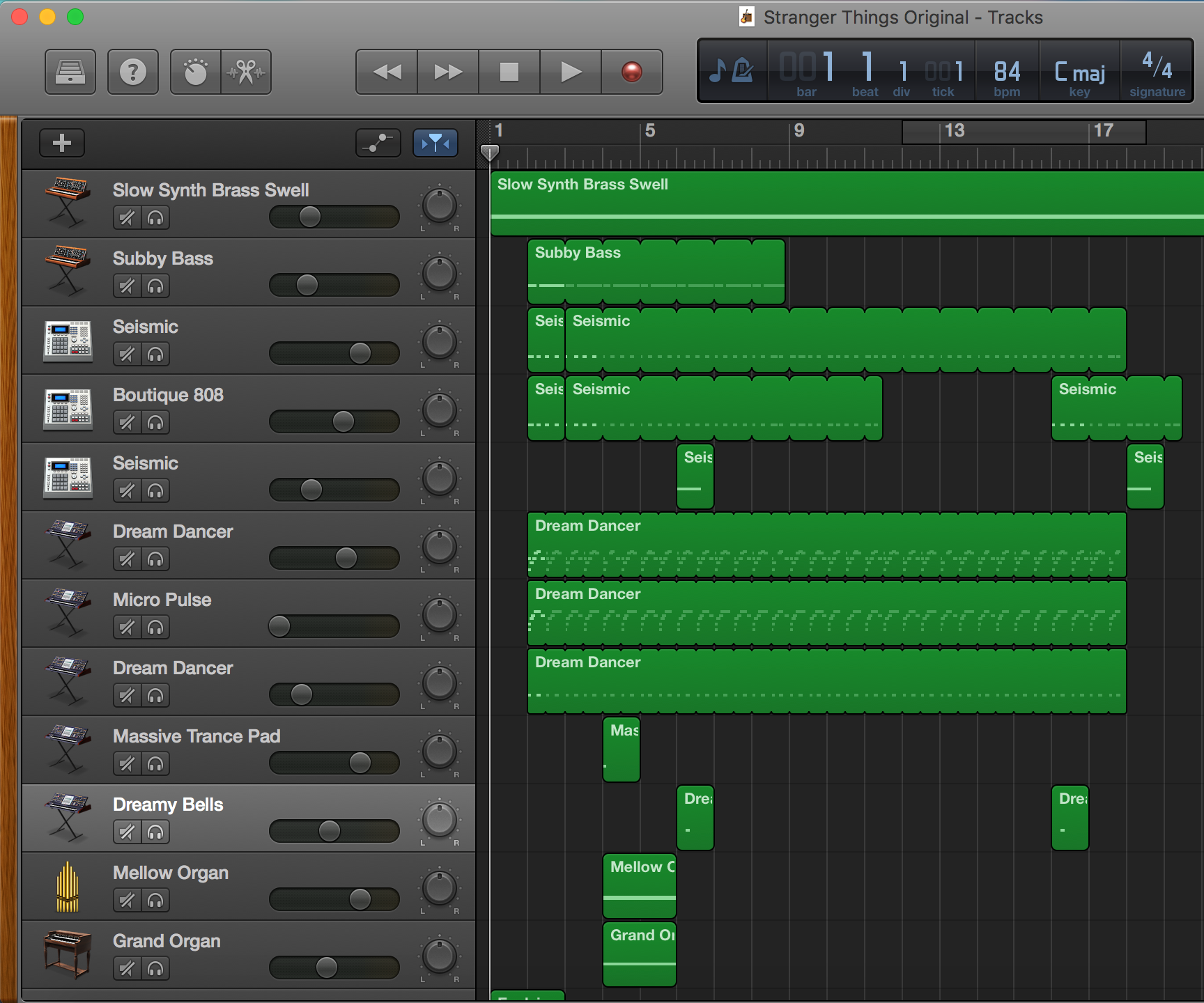
Task: Click the Subby Bass pan knob
Action: 440,274
